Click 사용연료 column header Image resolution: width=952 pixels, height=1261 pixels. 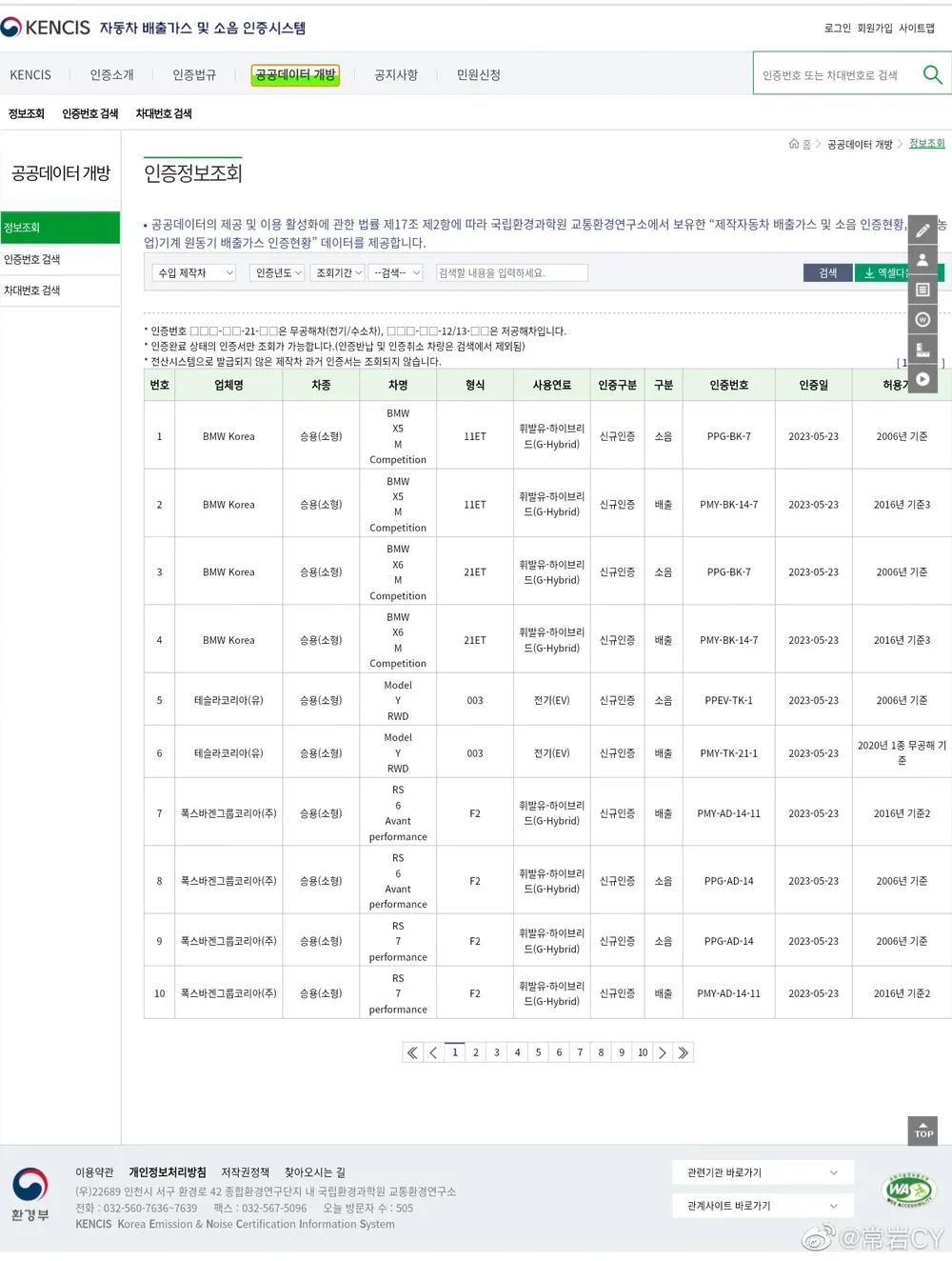[x=552, y=385]
